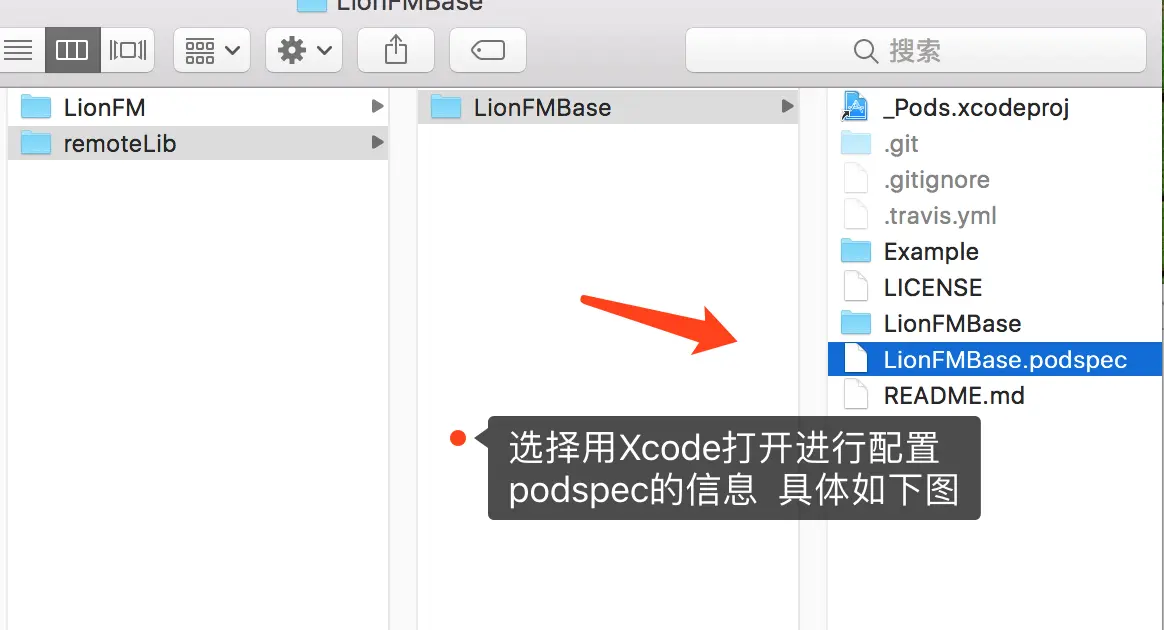
Task: Click the remoteLib folder icon
Action: [36, 143]
